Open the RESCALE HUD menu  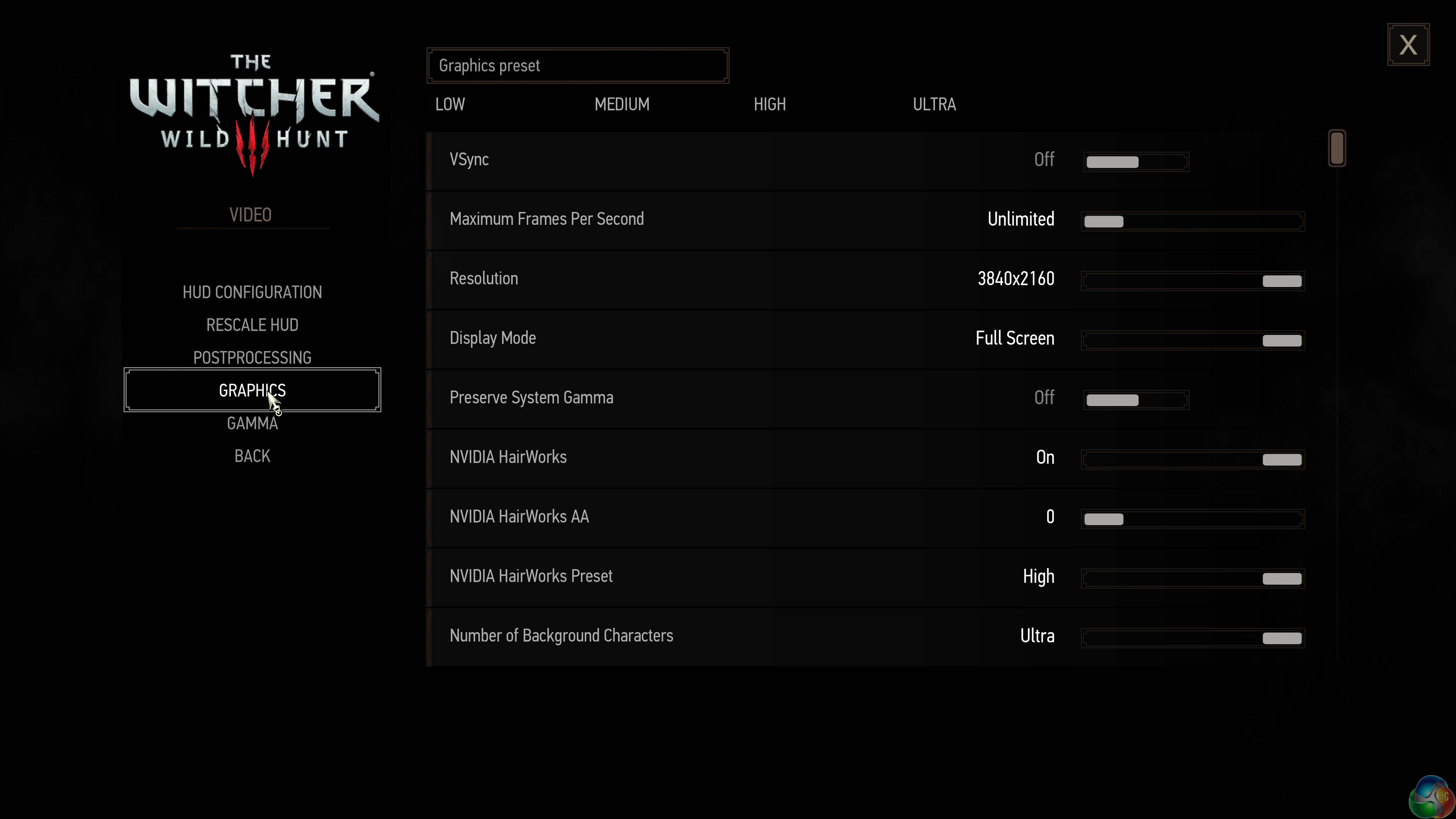pyautogui.click(x=252, y=325)
